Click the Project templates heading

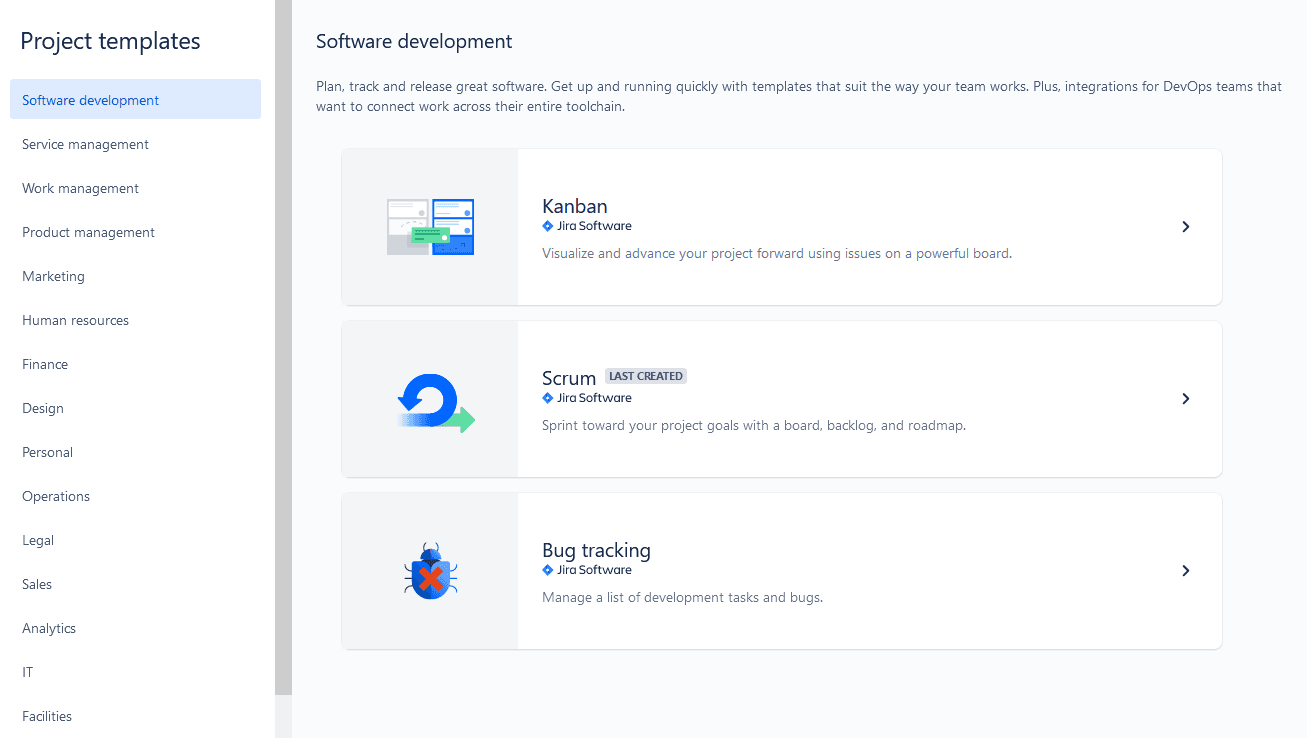click(110, 41)
